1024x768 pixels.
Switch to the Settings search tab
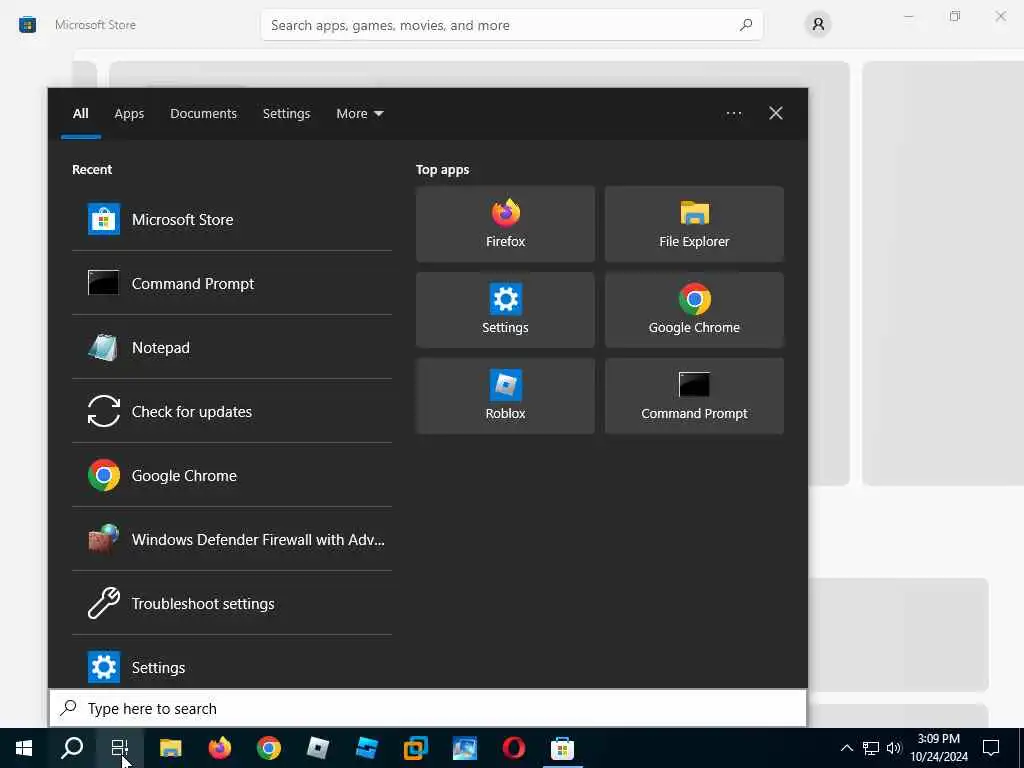(x=287, y=114)
